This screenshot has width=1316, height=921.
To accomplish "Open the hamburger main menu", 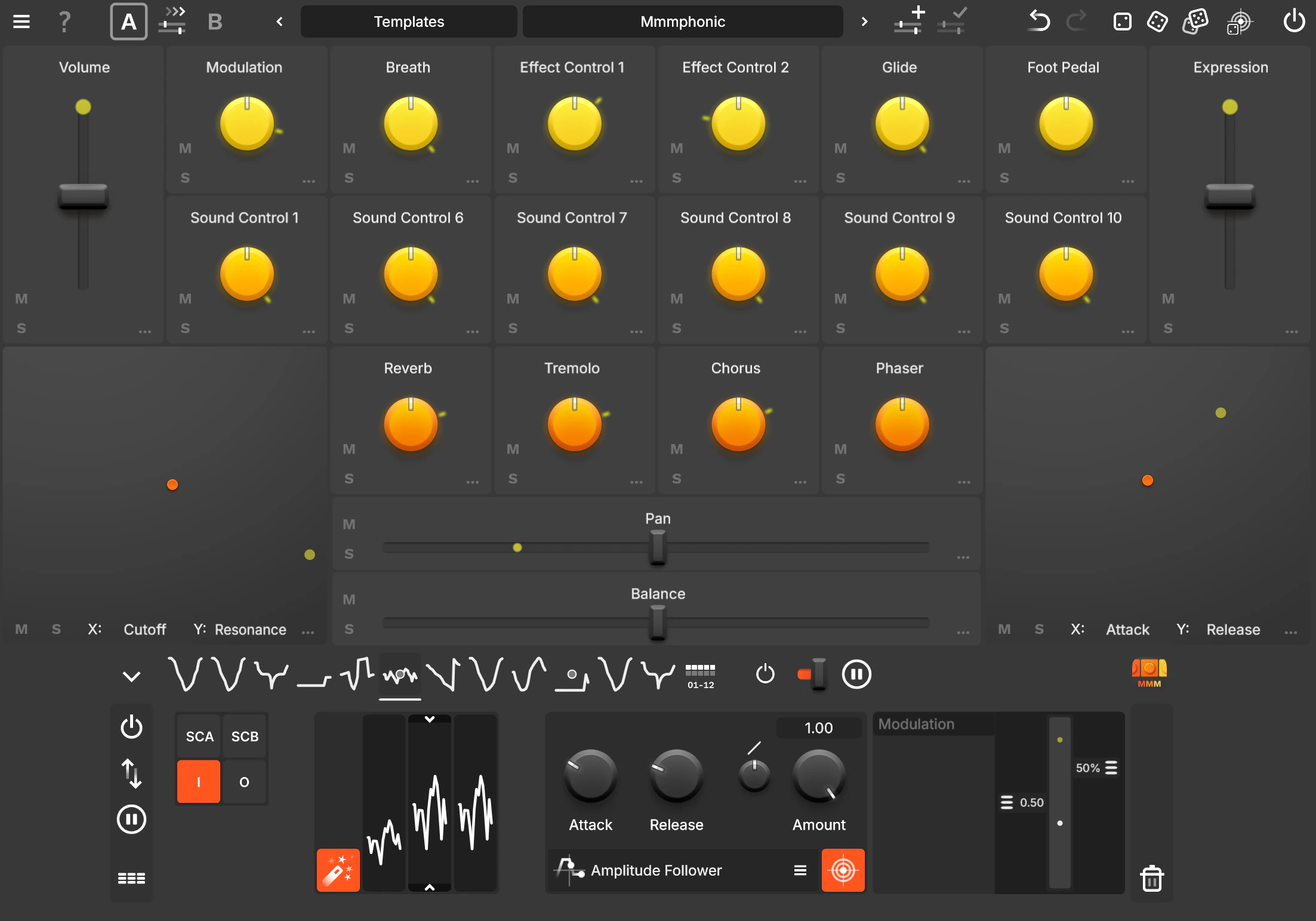I will pyautogui.click(x=21, y=22).
